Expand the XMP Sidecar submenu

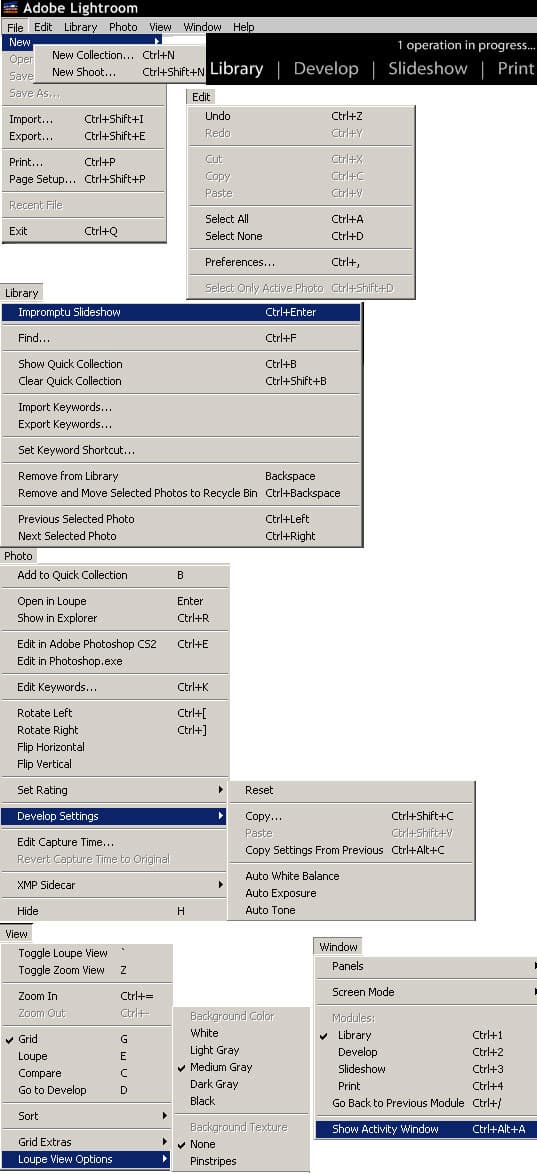point(114,885)
